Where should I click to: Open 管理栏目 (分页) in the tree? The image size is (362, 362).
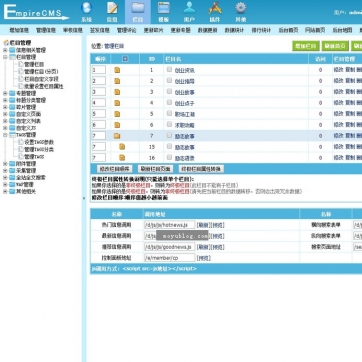pos(41,72)
